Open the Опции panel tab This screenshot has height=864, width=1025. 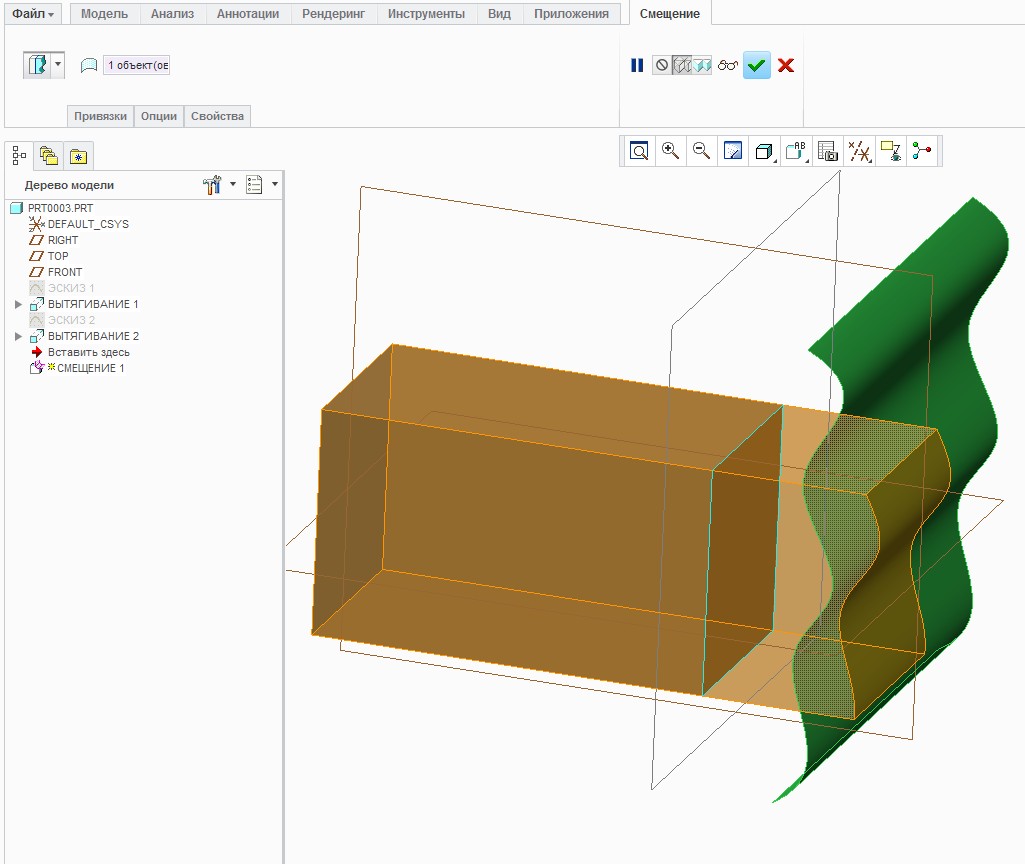[159, 116]
